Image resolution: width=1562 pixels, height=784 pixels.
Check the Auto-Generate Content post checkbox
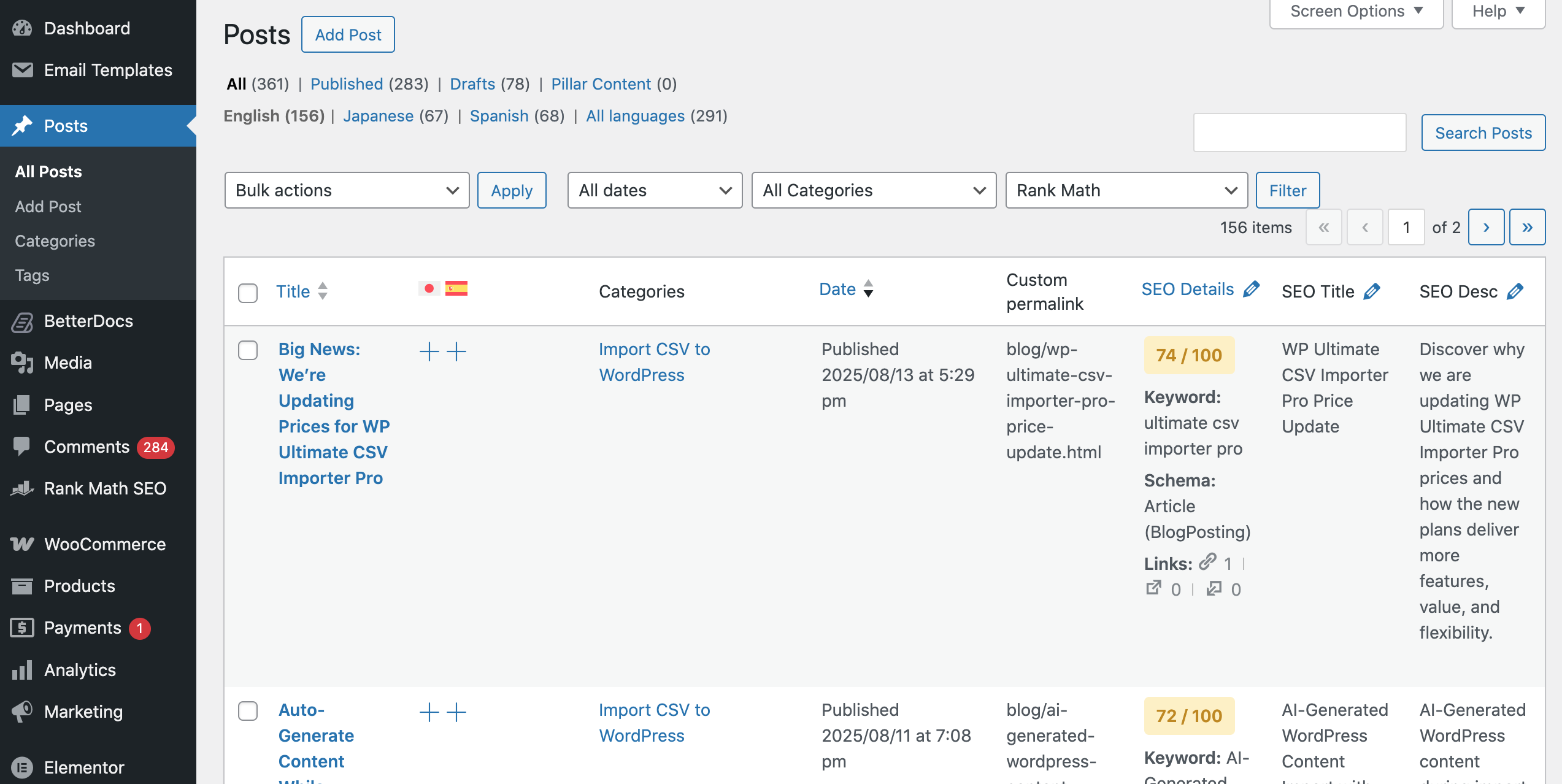point(248,711)
